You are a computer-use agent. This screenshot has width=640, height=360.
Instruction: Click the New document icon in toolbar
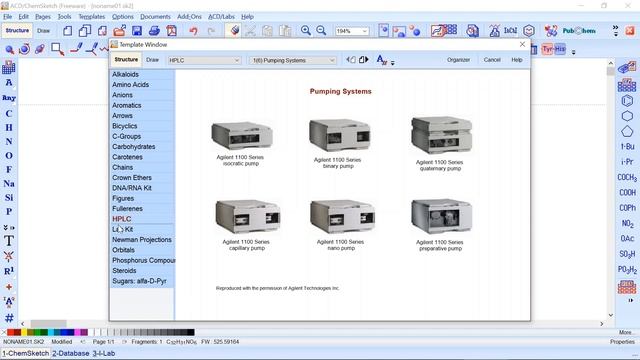(67, 31)
